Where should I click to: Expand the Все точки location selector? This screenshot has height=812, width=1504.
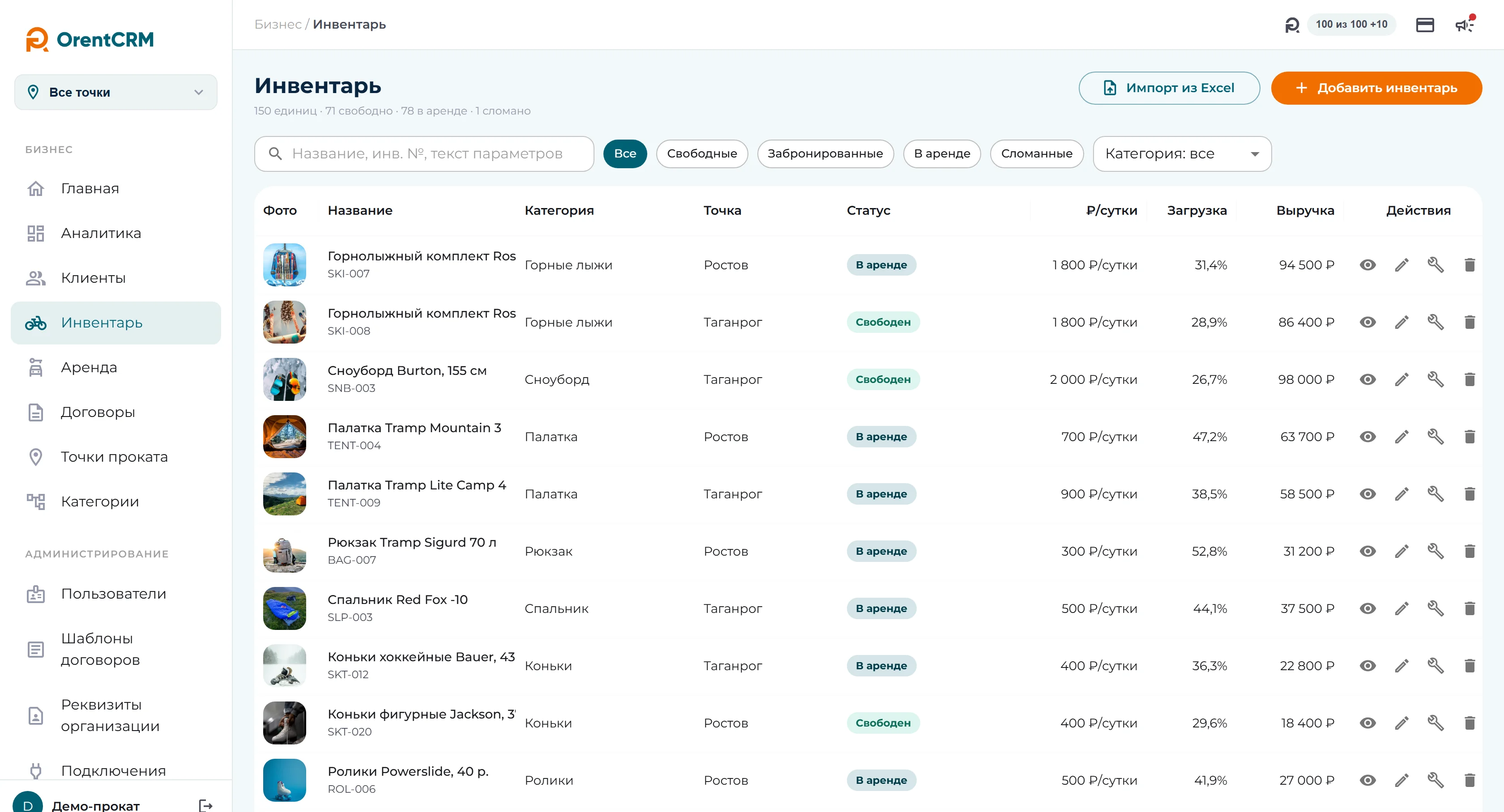tap(115, 92)
